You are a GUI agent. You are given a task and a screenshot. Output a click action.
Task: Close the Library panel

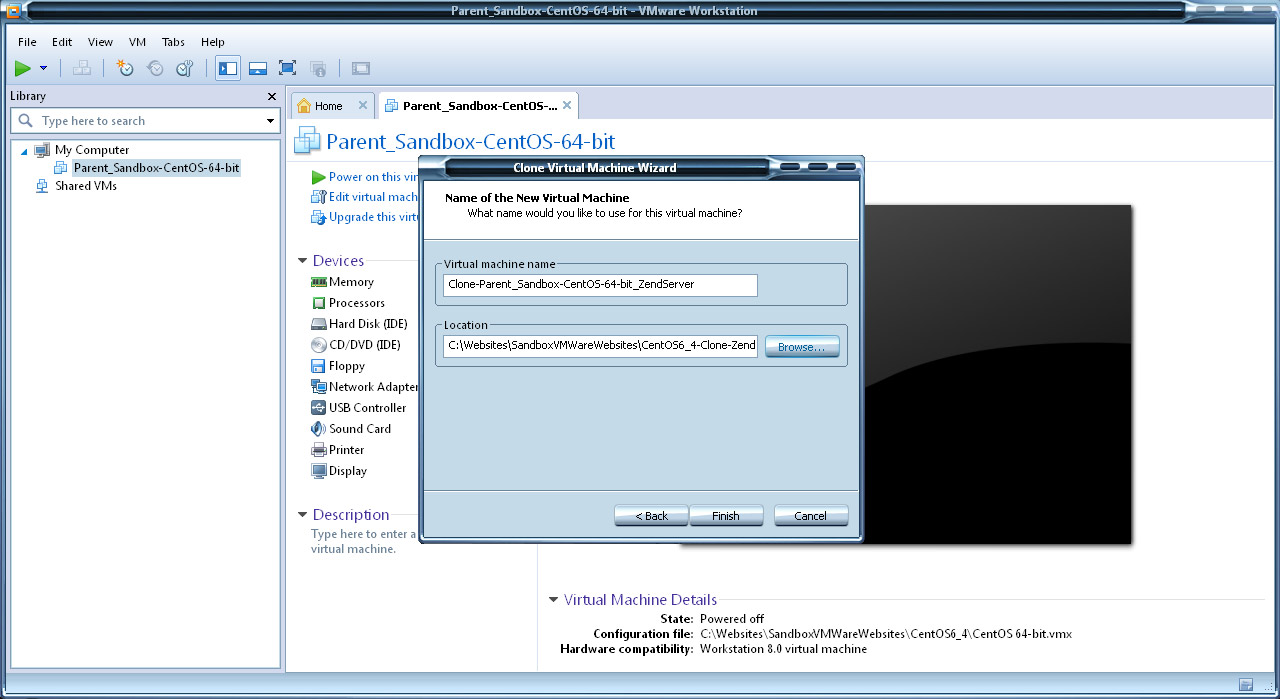272,96
